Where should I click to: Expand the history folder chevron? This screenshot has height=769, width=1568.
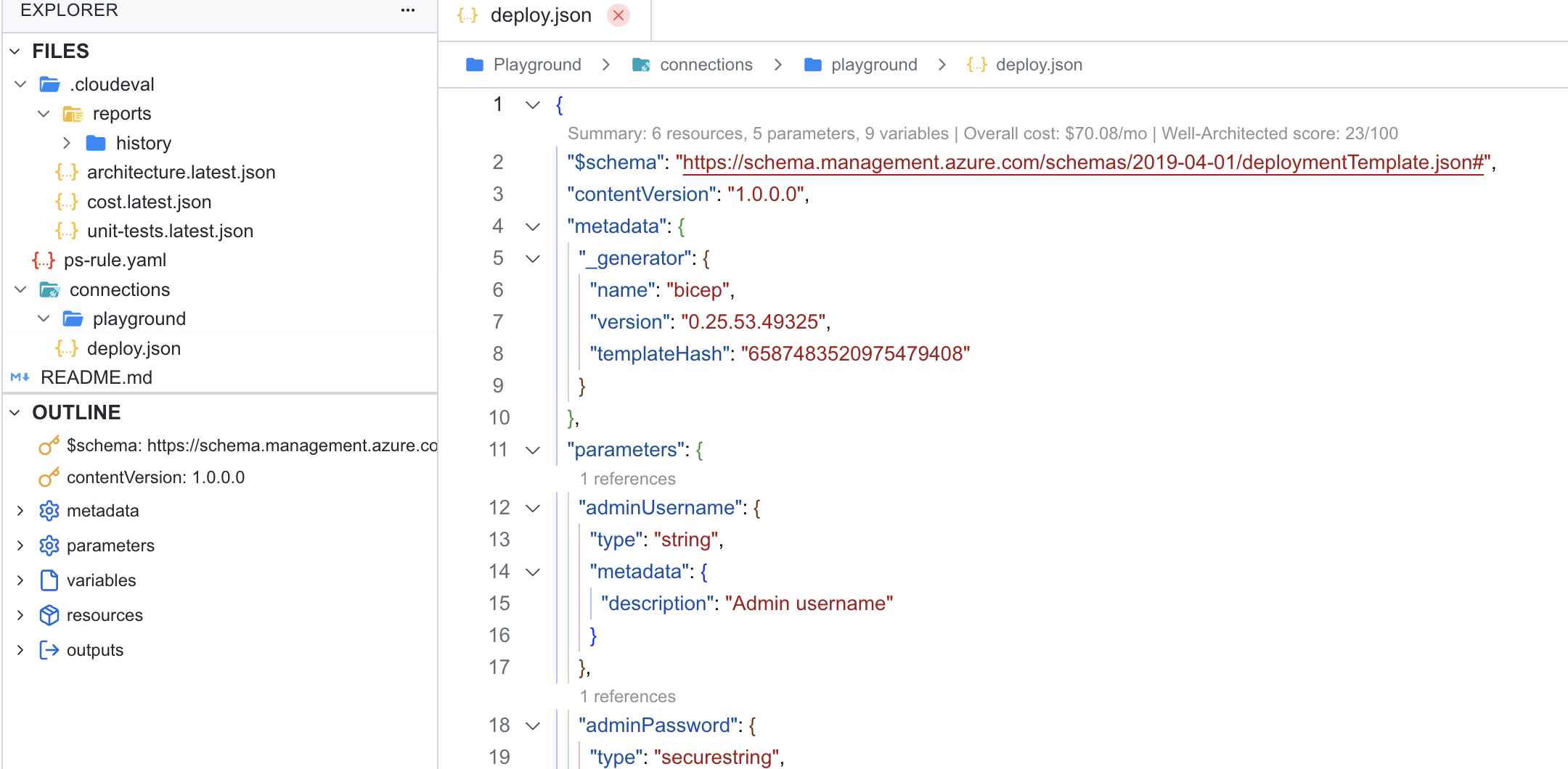point(67,143)
